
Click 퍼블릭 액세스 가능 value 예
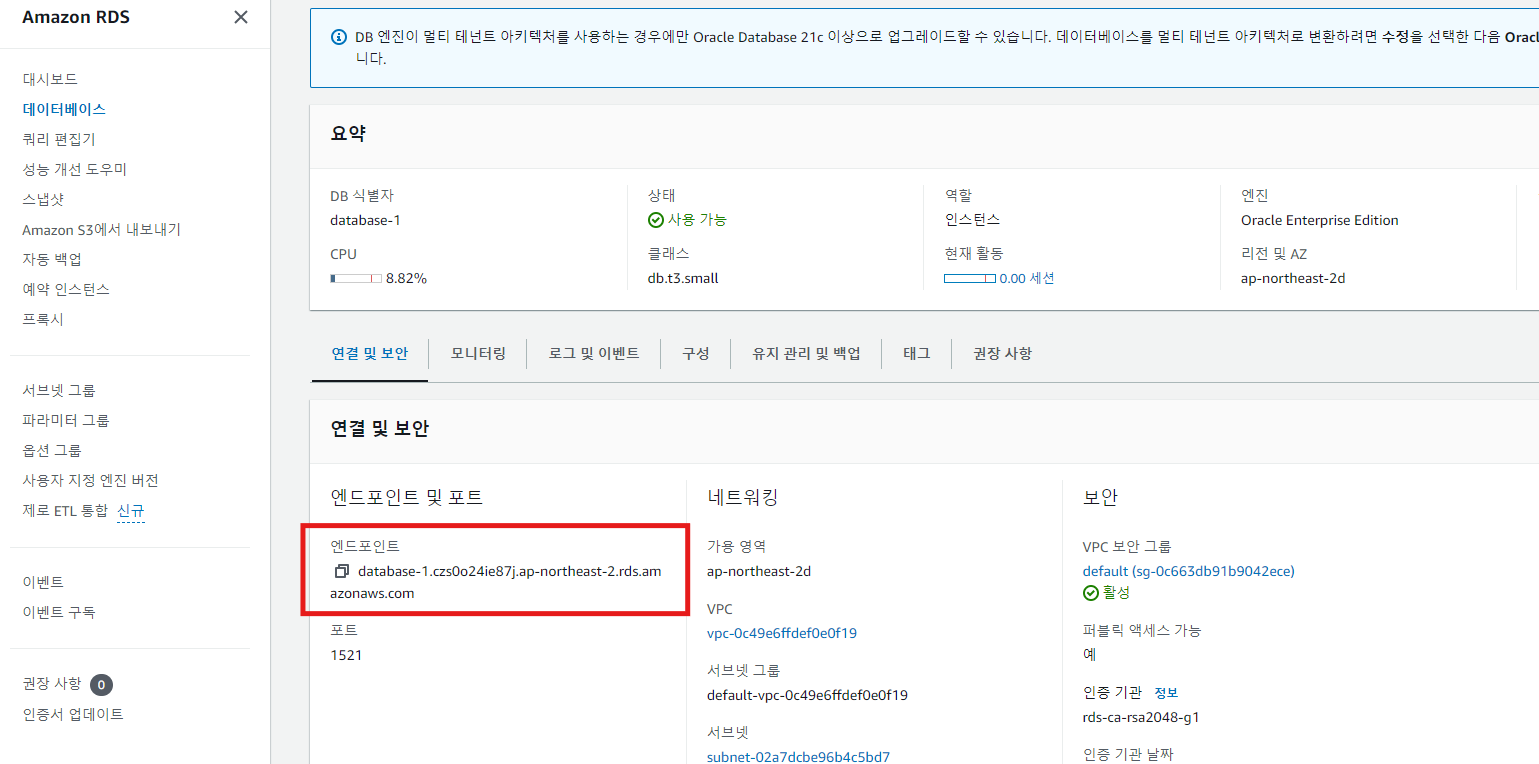pos(1089,655)
